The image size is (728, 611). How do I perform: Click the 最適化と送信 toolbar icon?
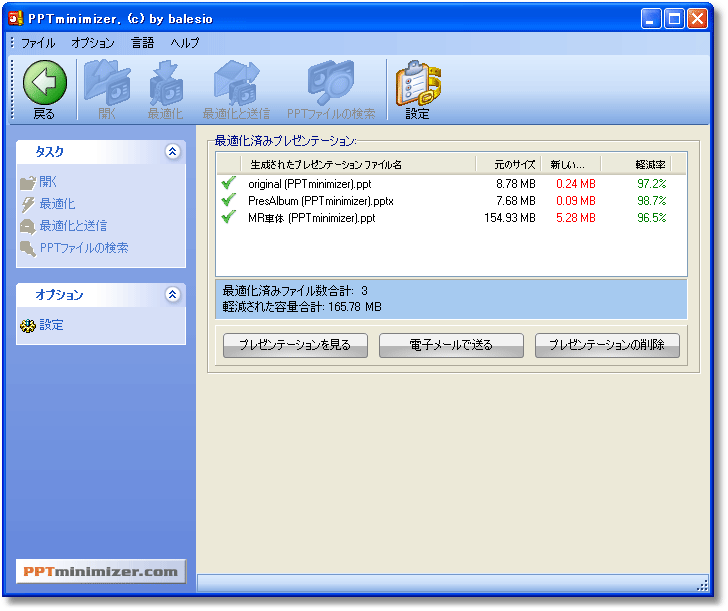point(236,83)
